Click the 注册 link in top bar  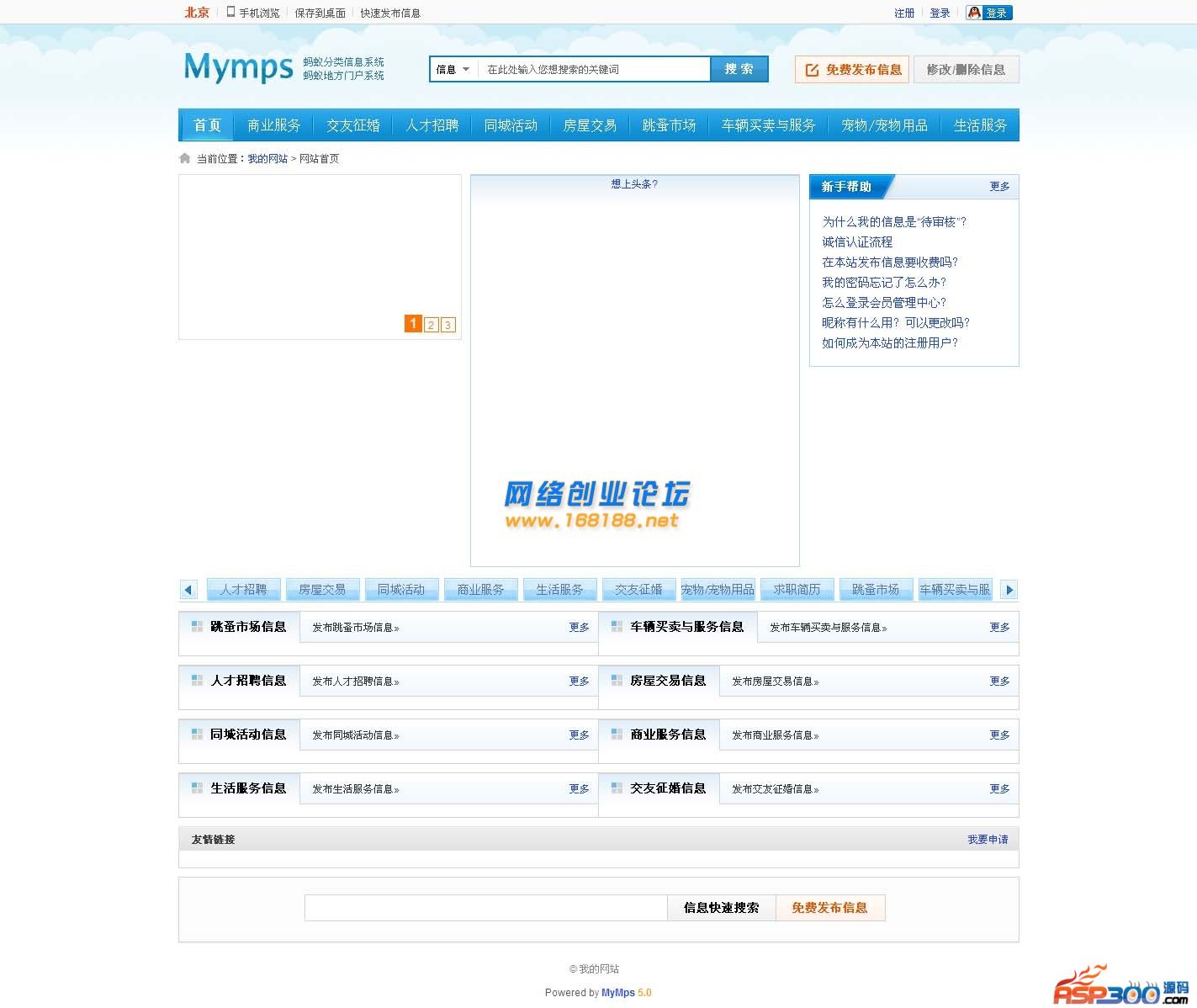coord(904,13)
